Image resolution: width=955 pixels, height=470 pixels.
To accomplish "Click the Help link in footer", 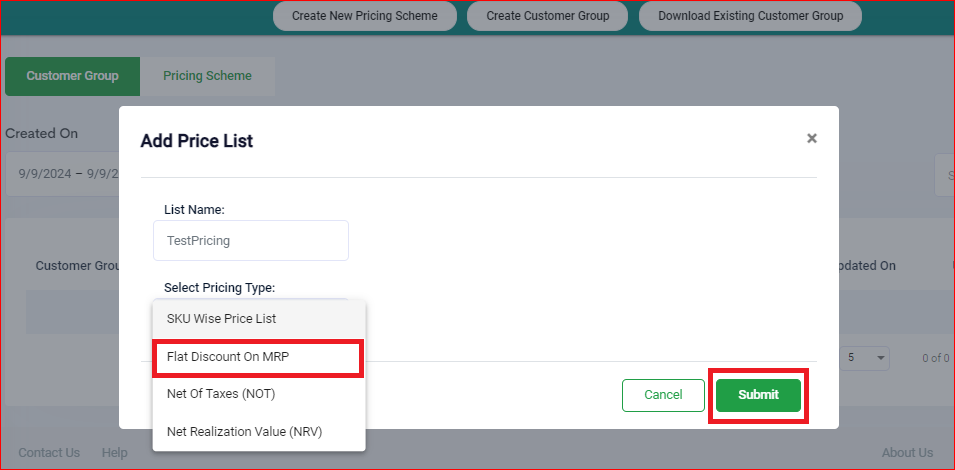I will [x=114, y=453].
